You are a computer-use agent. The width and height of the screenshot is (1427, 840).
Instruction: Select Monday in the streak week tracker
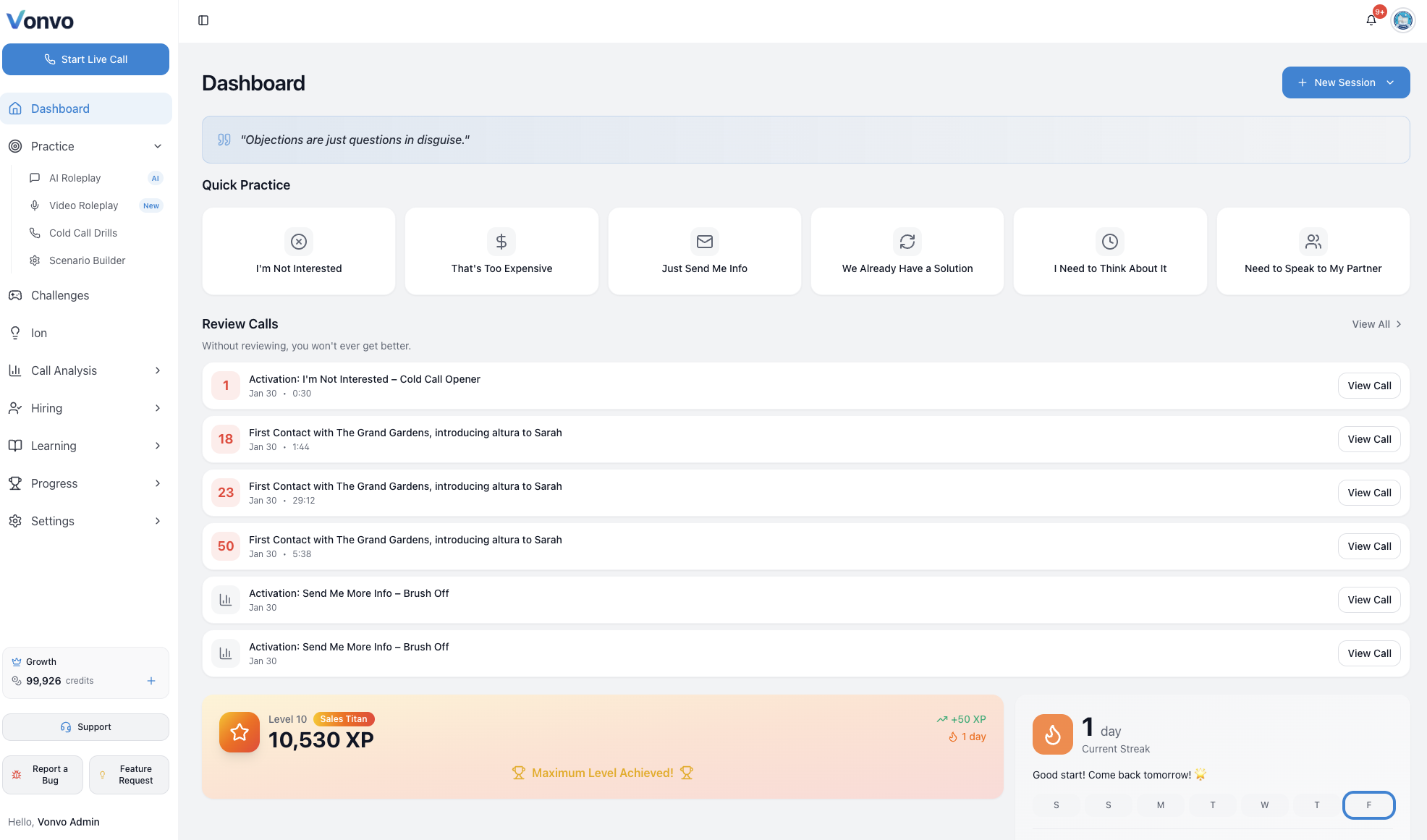point(1160,805)
